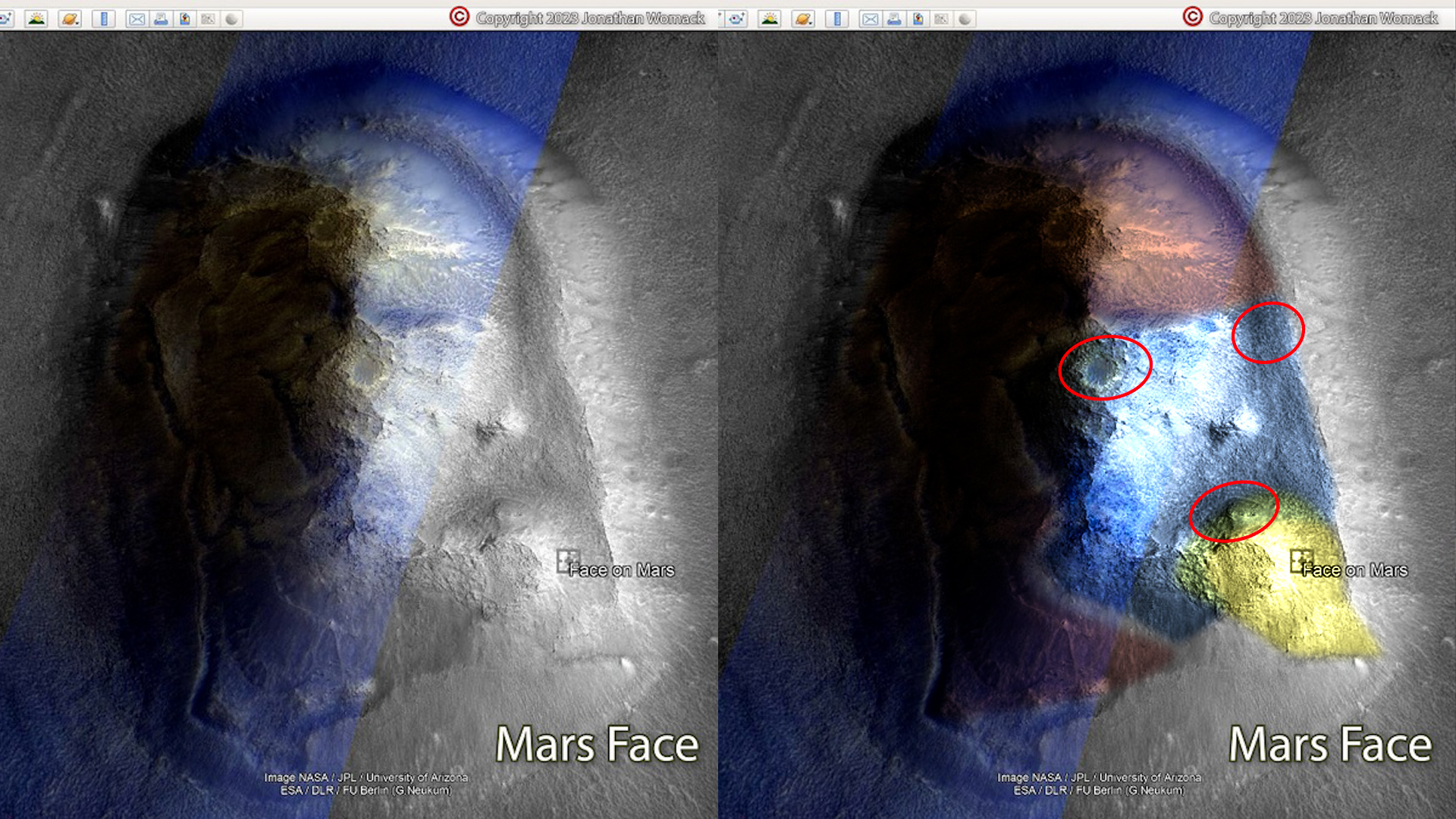This screenshot has height=819, width=1456.
Task: Click email icon in left panel toolbar
Action: point(136,19)
